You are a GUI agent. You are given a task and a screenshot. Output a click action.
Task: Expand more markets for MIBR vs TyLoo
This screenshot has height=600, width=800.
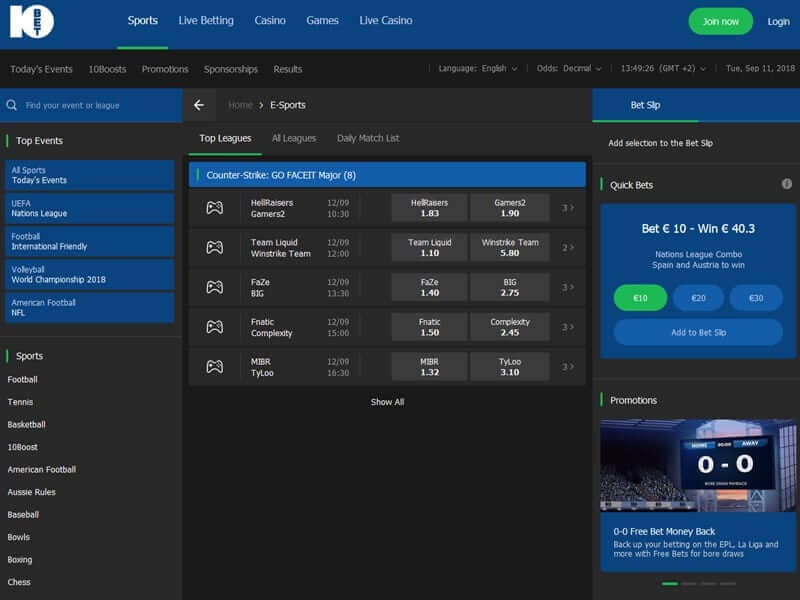(568, 367)
